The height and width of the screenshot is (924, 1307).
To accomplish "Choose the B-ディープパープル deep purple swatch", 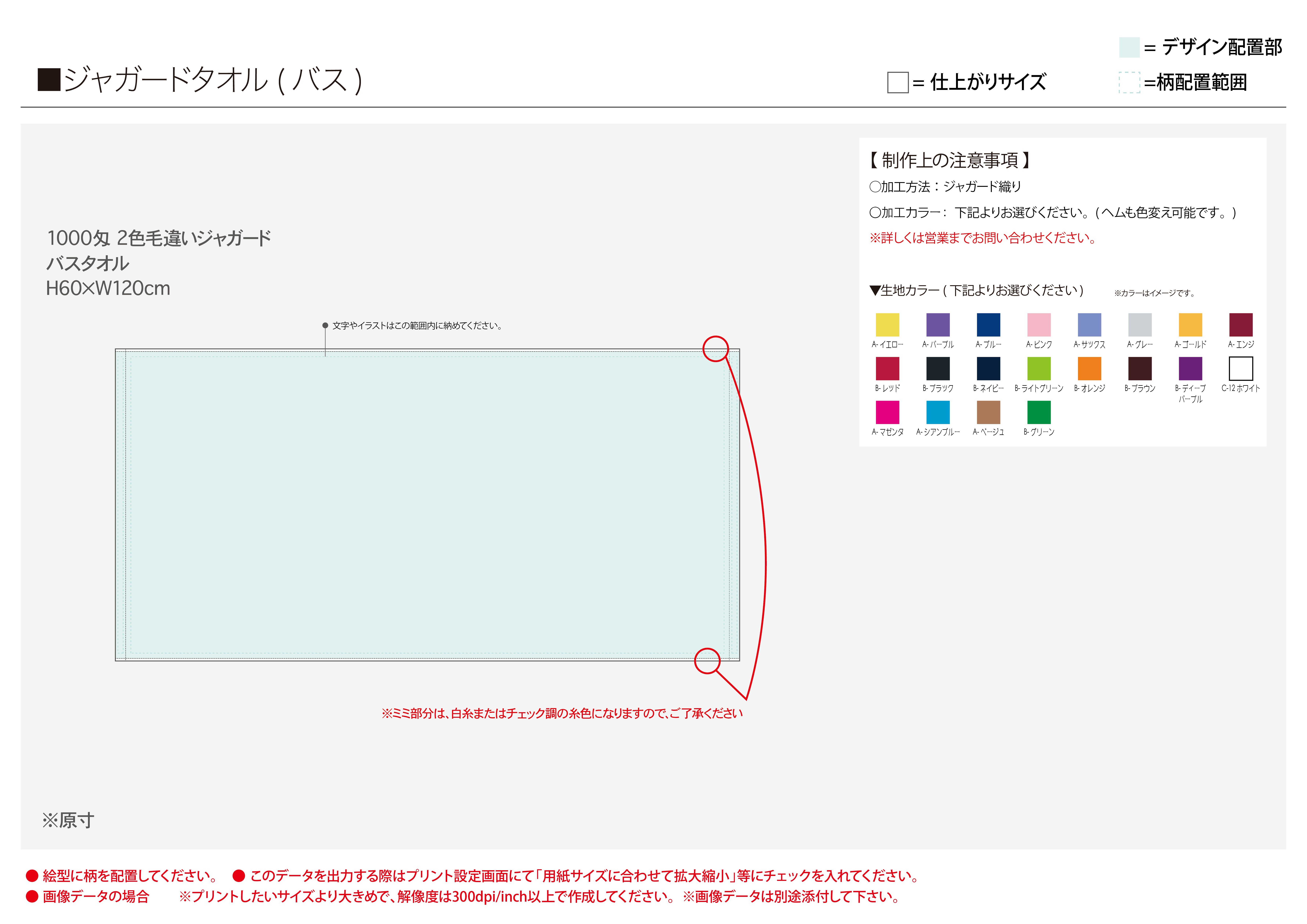I will [x=1190, y=369].
